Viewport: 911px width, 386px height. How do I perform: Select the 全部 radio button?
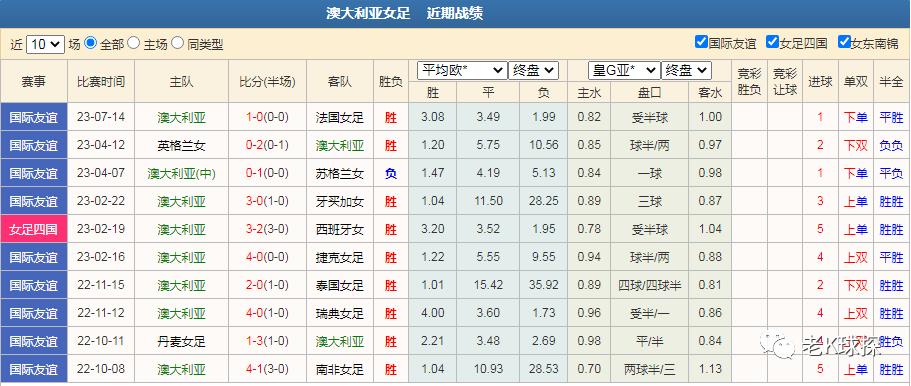(x=90, y=42)
